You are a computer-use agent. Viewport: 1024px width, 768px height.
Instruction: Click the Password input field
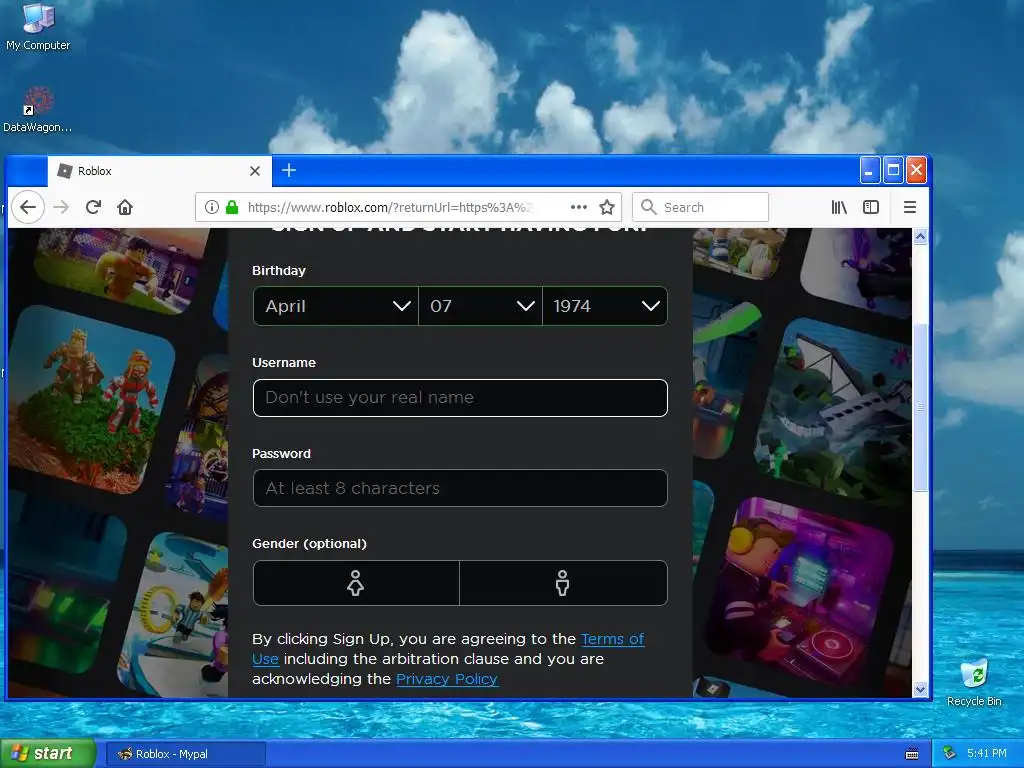tap(460, 488)
